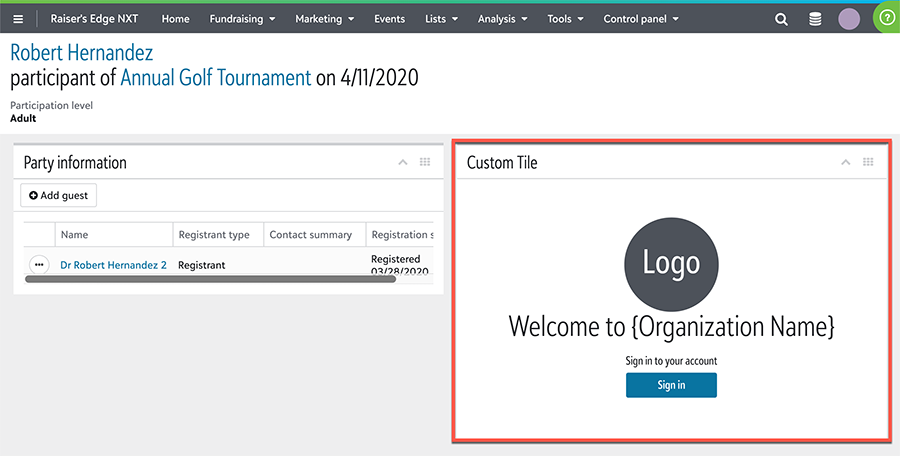Grab the Party information tile drag handle
This screenshot has height=456, width=900.
425,162
